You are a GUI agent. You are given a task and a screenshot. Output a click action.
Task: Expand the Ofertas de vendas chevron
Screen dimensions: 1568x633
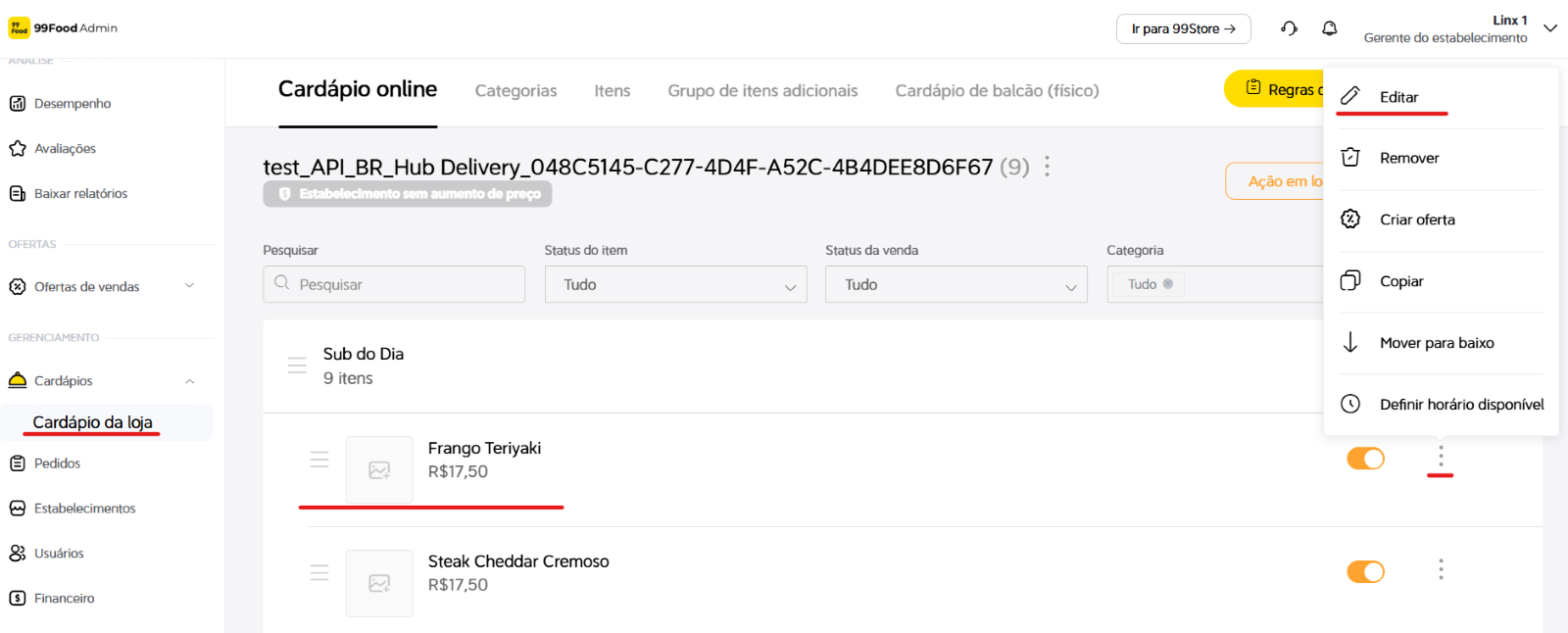pyautogui.click(x=190, y=285)
